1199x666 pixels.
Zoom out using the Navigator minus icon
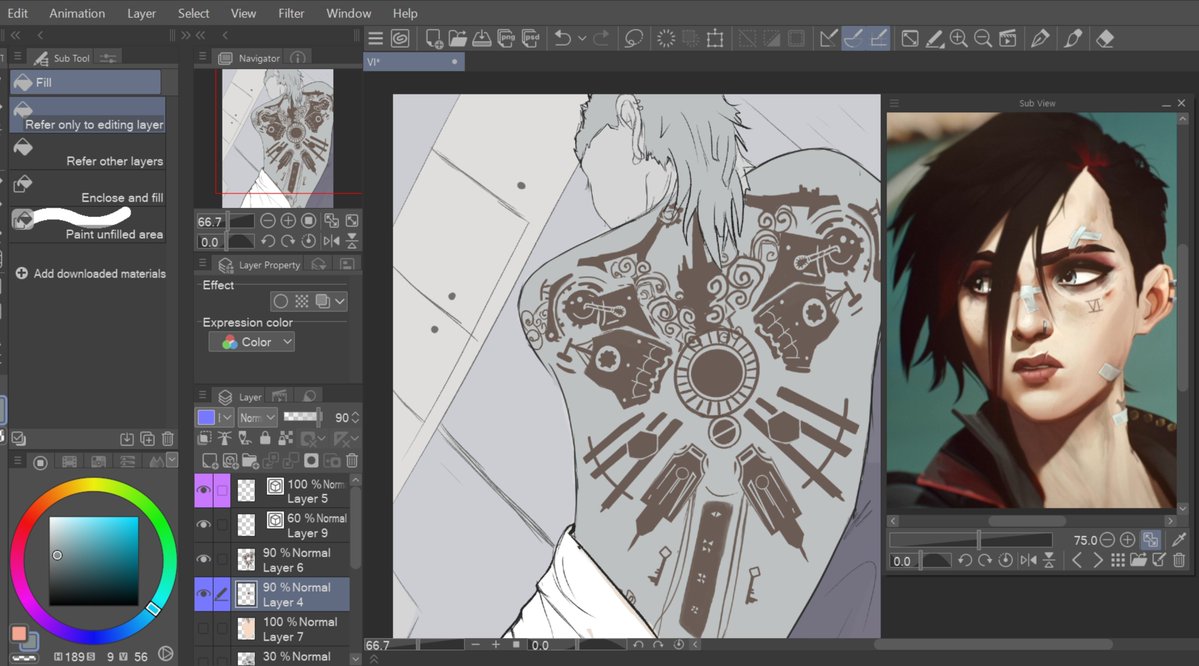(x=268, y=221)
